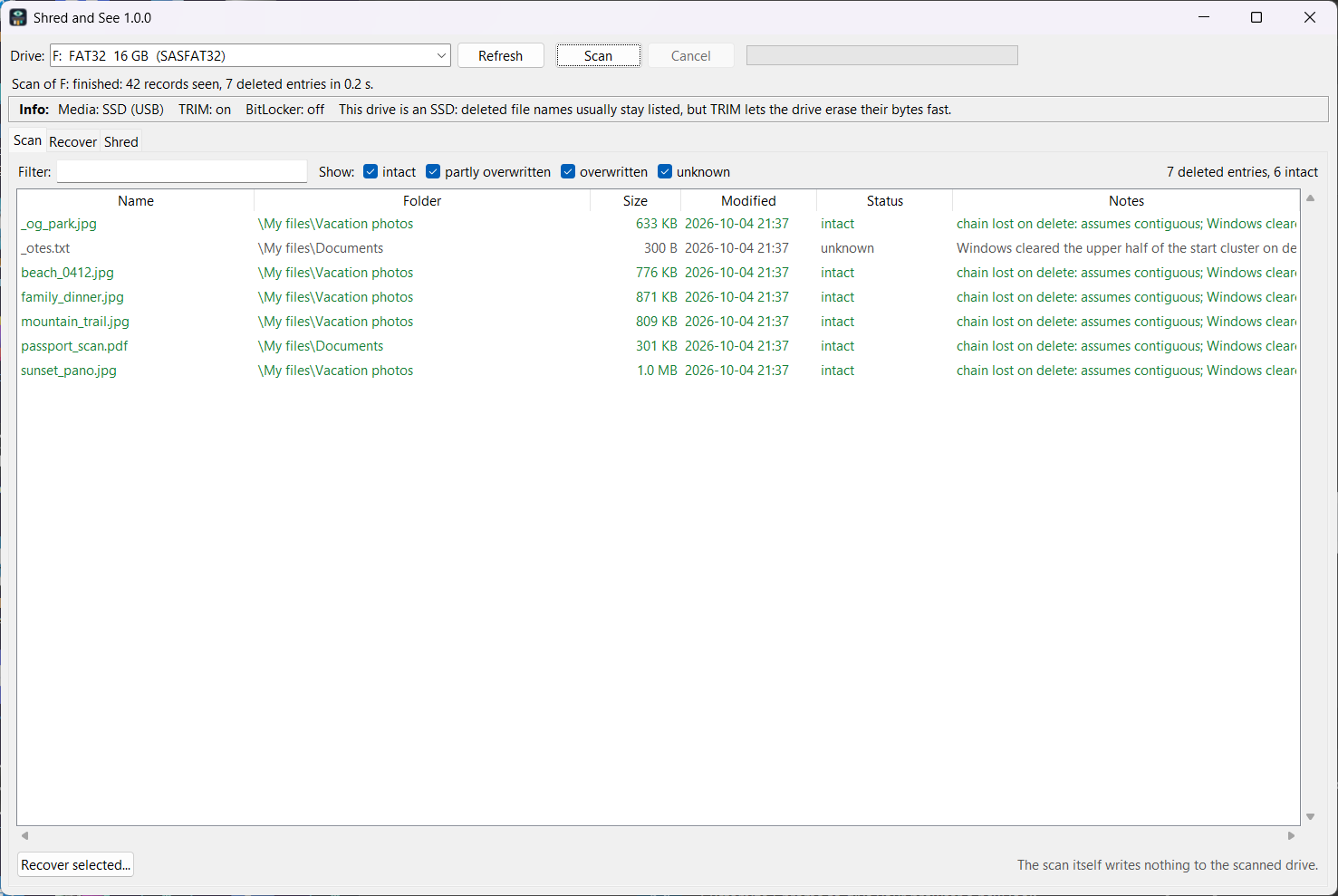Screen dimensions: 1338x896
Task: Switch to the Recover tab
Action: click(x=72, y=142)
